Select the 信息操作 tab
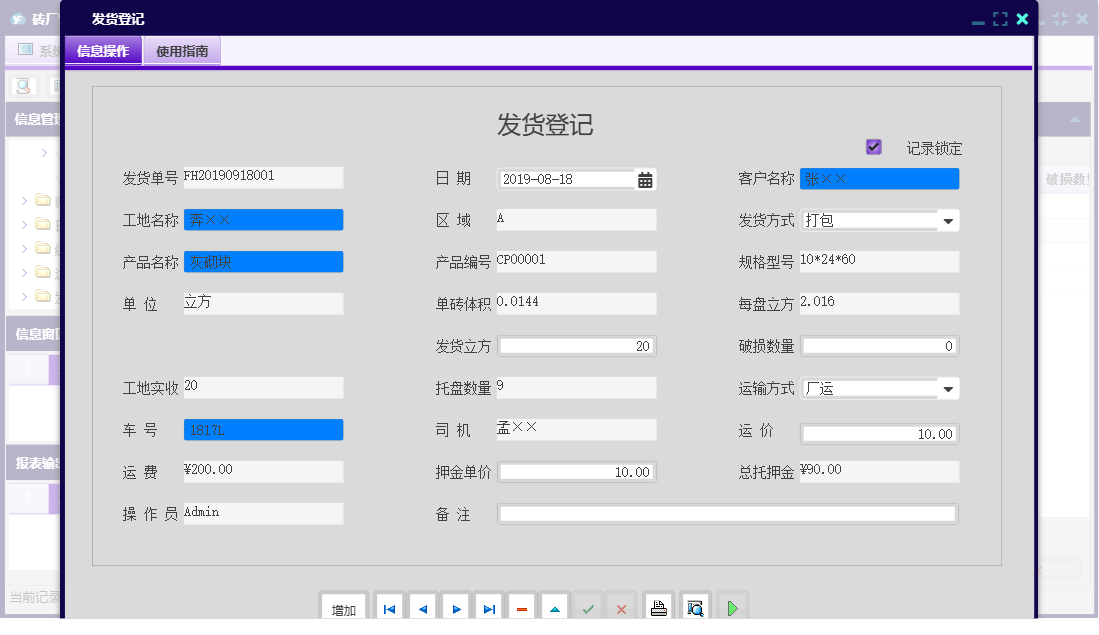 (x=103, y=50)
